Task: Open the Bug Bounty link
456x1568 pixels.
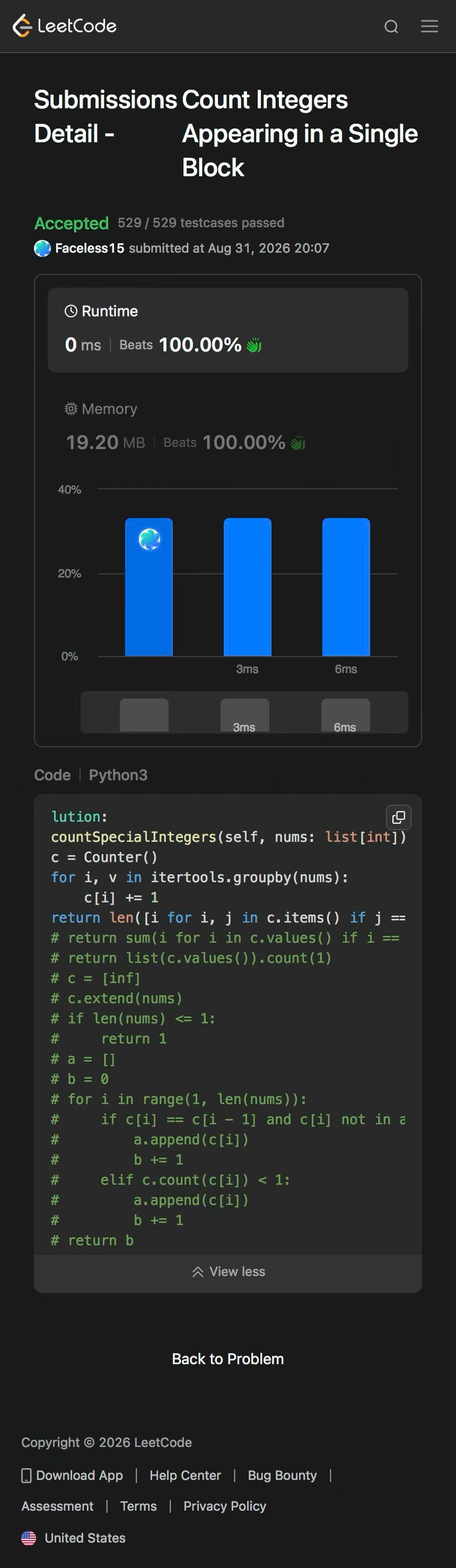Action: [282, 1476]
